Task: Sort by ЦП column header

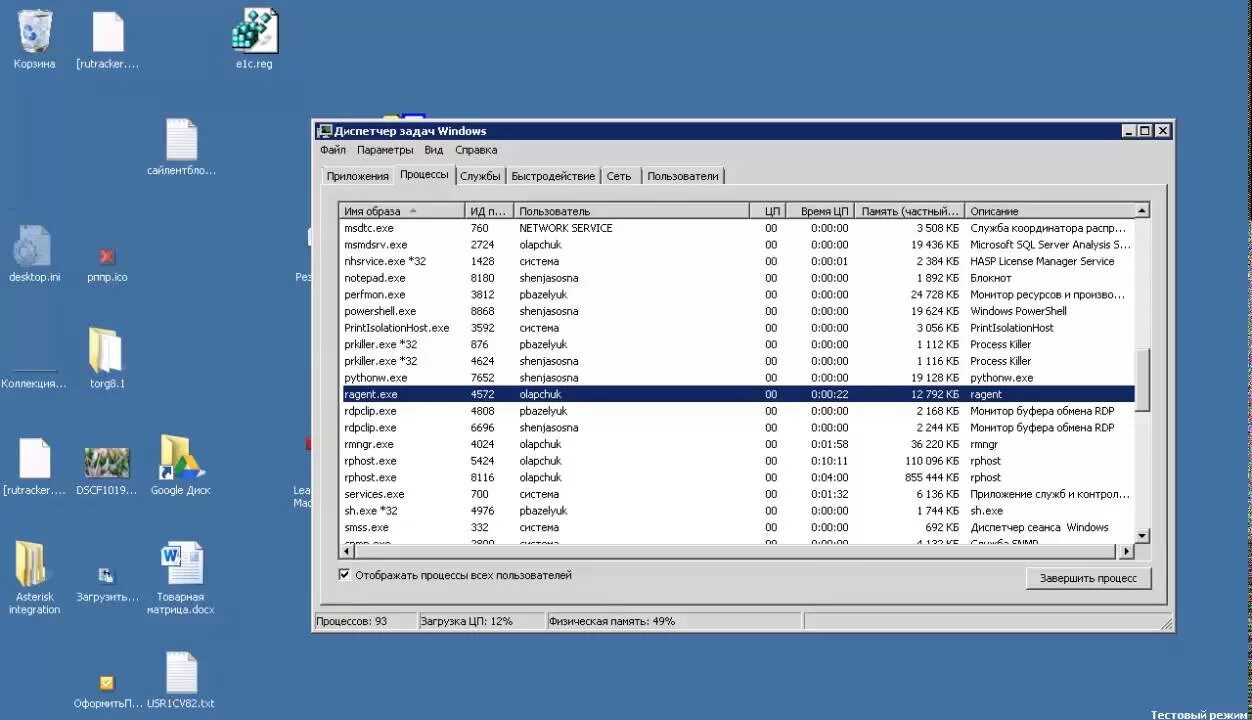Action: [766, 211]
